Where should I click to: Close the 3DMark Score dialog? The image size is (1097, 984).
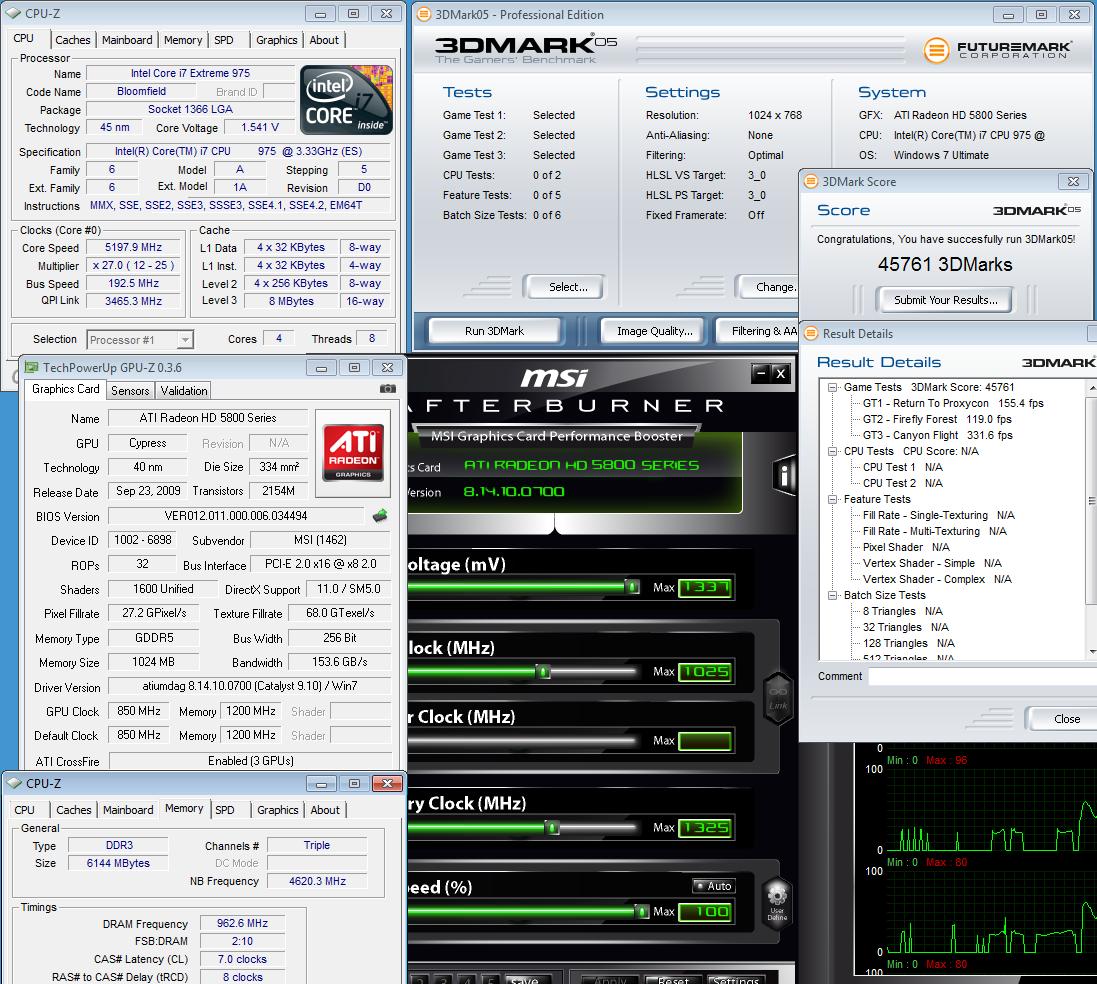tap(1073, 181)
